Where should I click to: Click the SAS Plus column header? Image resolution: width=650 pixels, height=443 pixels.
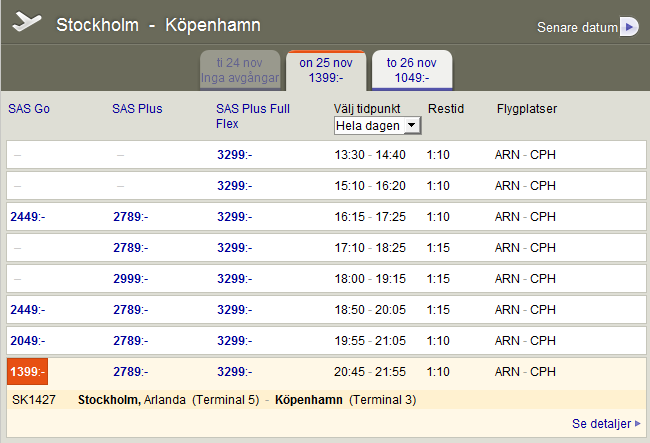click(x=137, y=108)
